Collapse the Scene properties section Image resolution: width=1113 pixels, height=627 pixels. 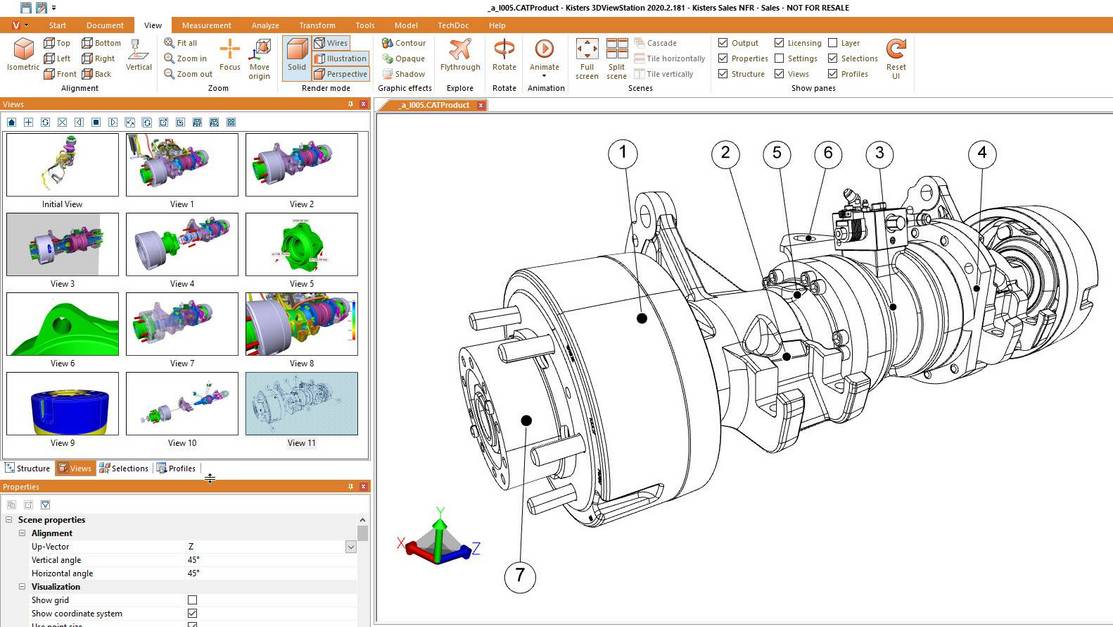point(9,520)
